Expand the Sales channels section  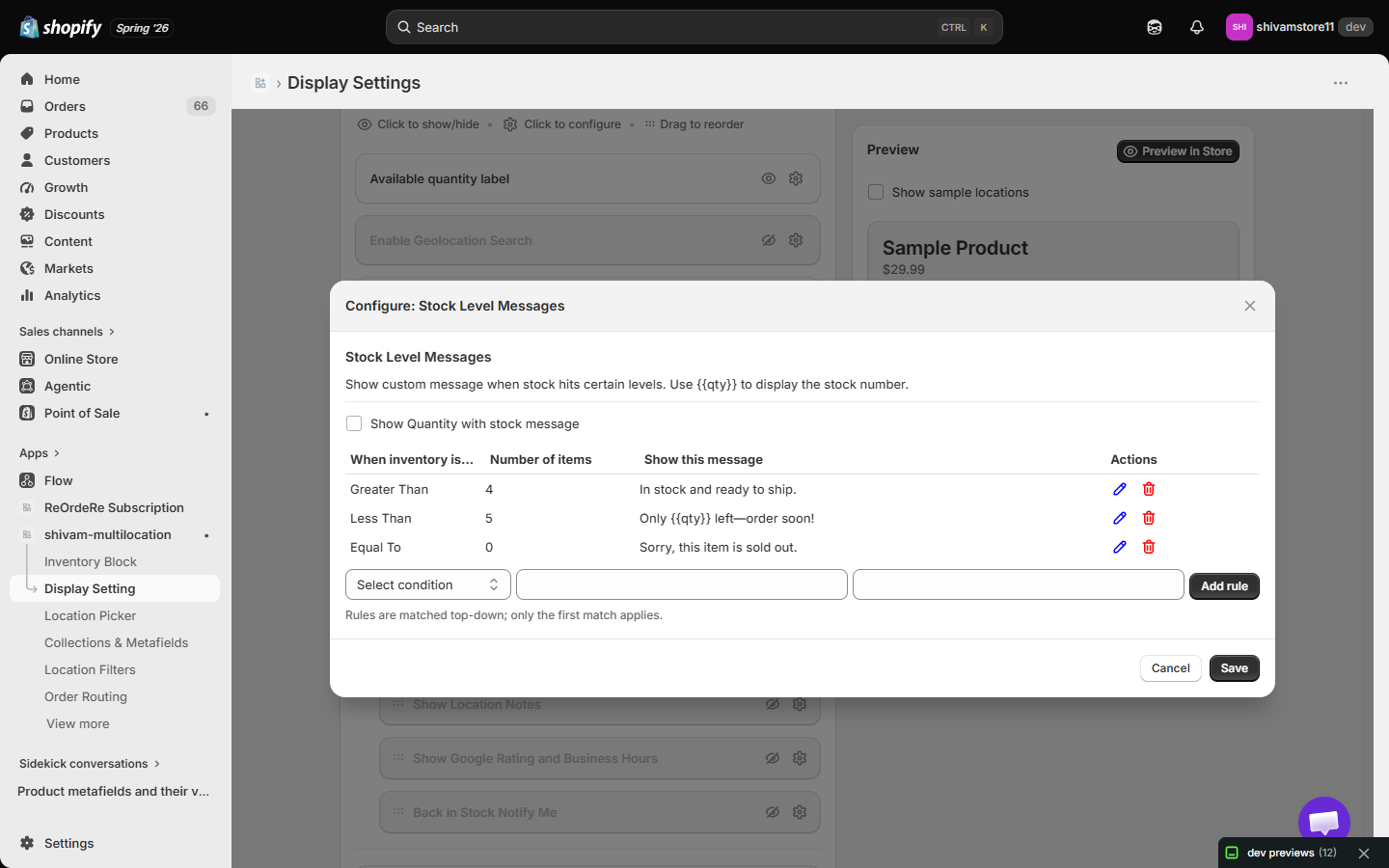67,331
